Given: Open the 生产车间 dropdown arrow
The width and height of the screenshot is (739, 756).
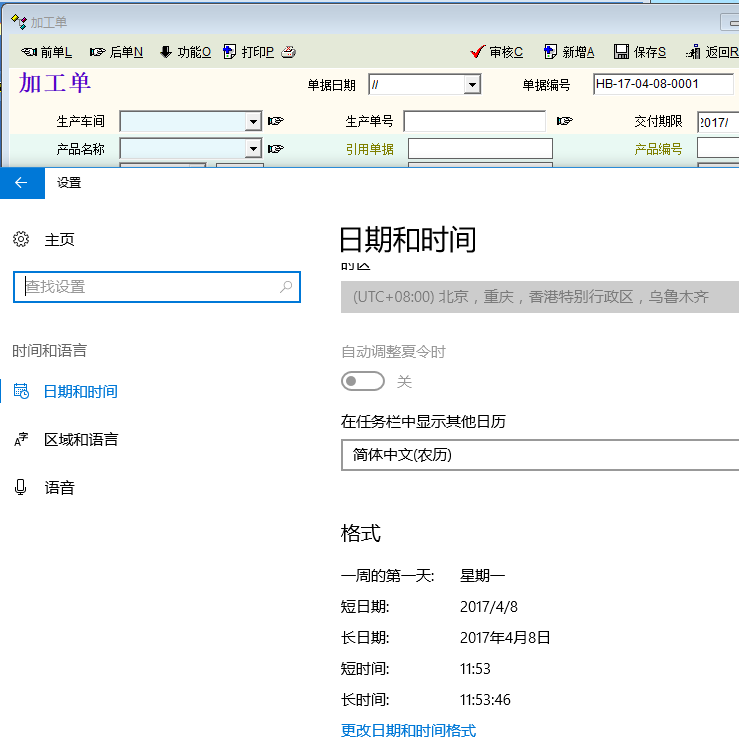Looking at the screenshot, I should 253,122.
